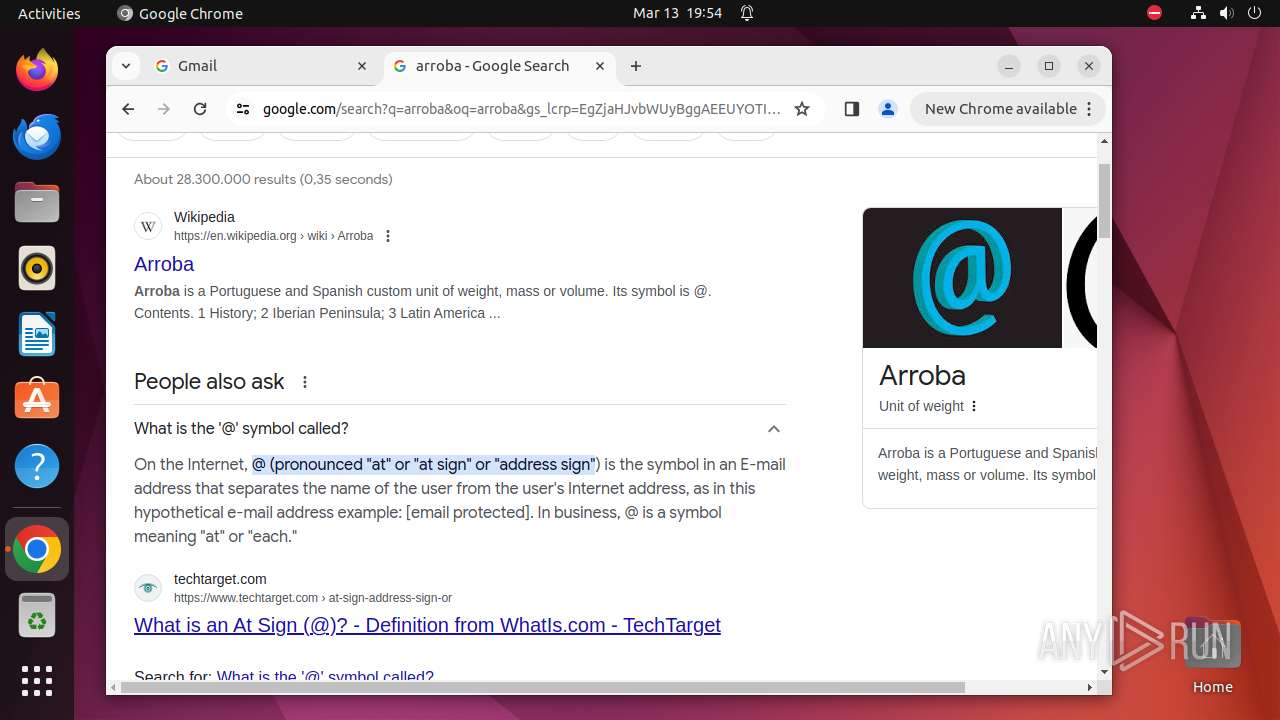Screen dimensions: 1280x720
Task: Click the red do-not-disturb tray icon
Action: tap(1154, 13)
